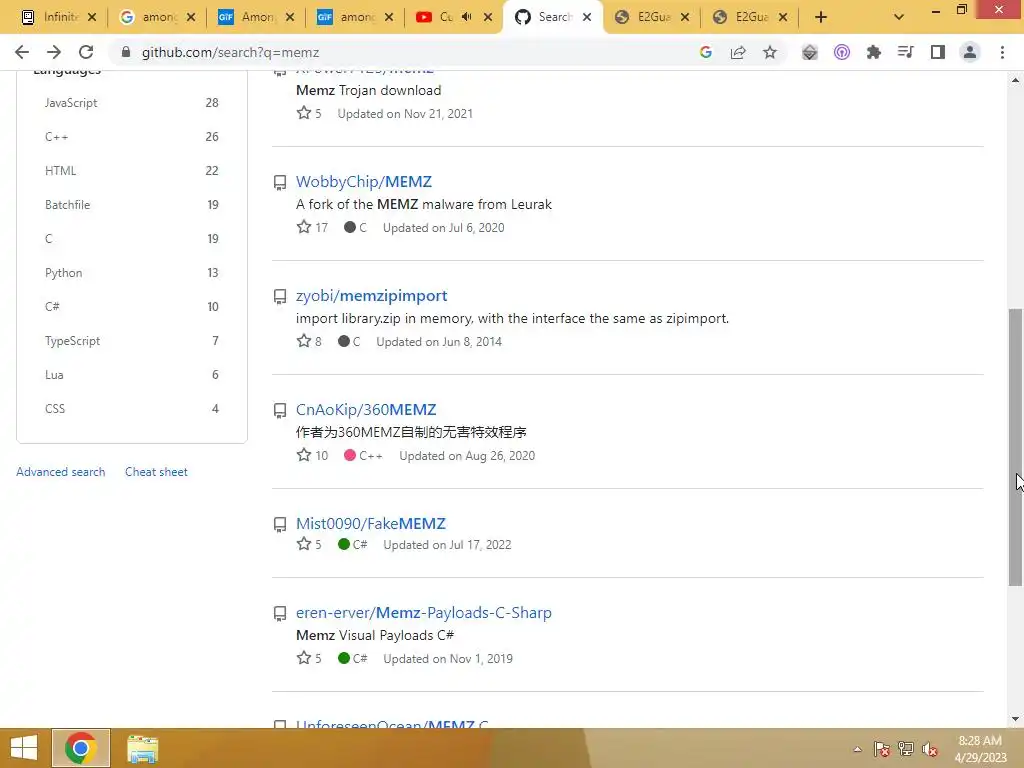Reload the GitHub search page

tap(86, 52)
